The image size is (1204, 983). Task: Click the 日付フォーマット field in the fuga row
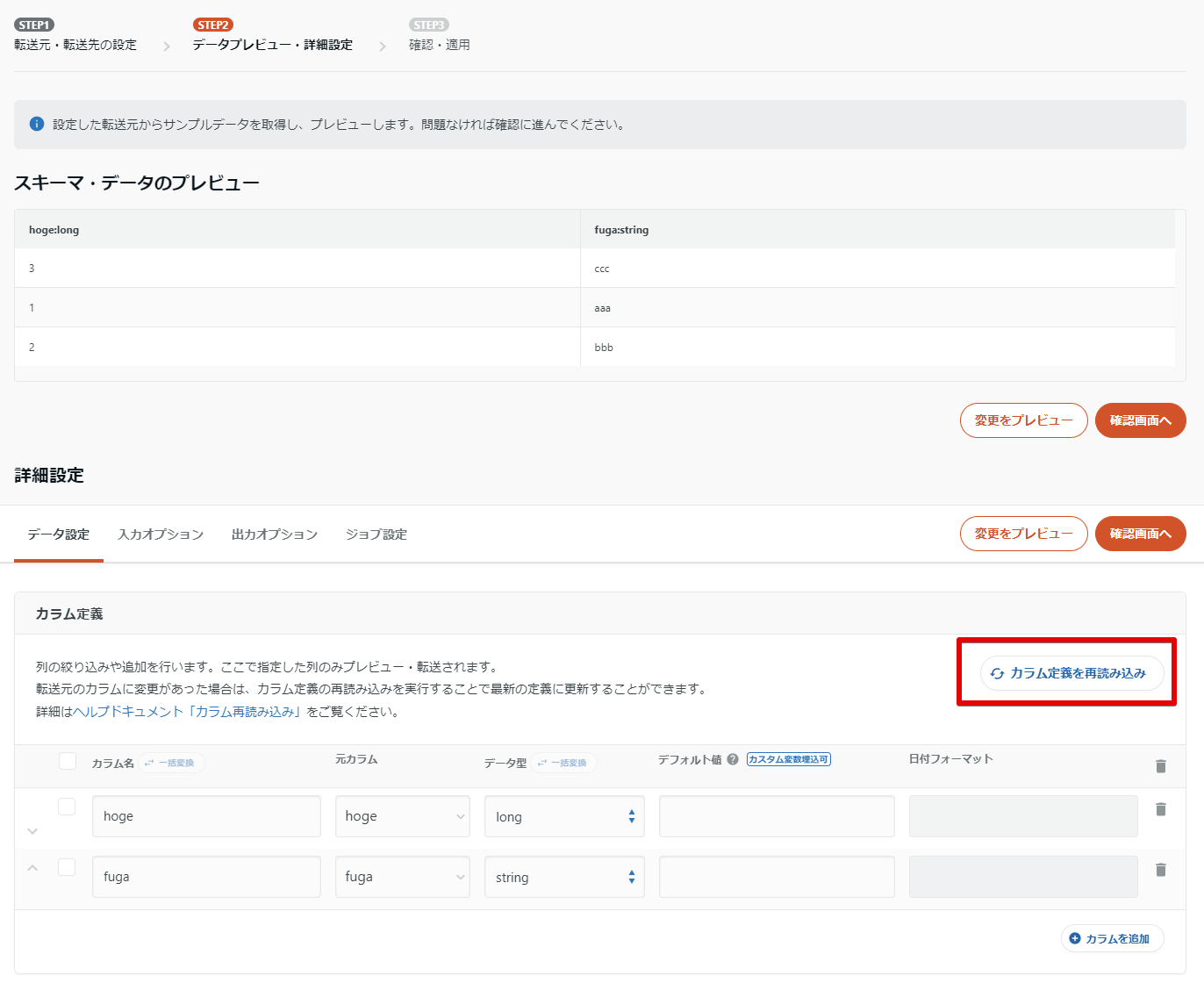click(x=1023, y=877)
